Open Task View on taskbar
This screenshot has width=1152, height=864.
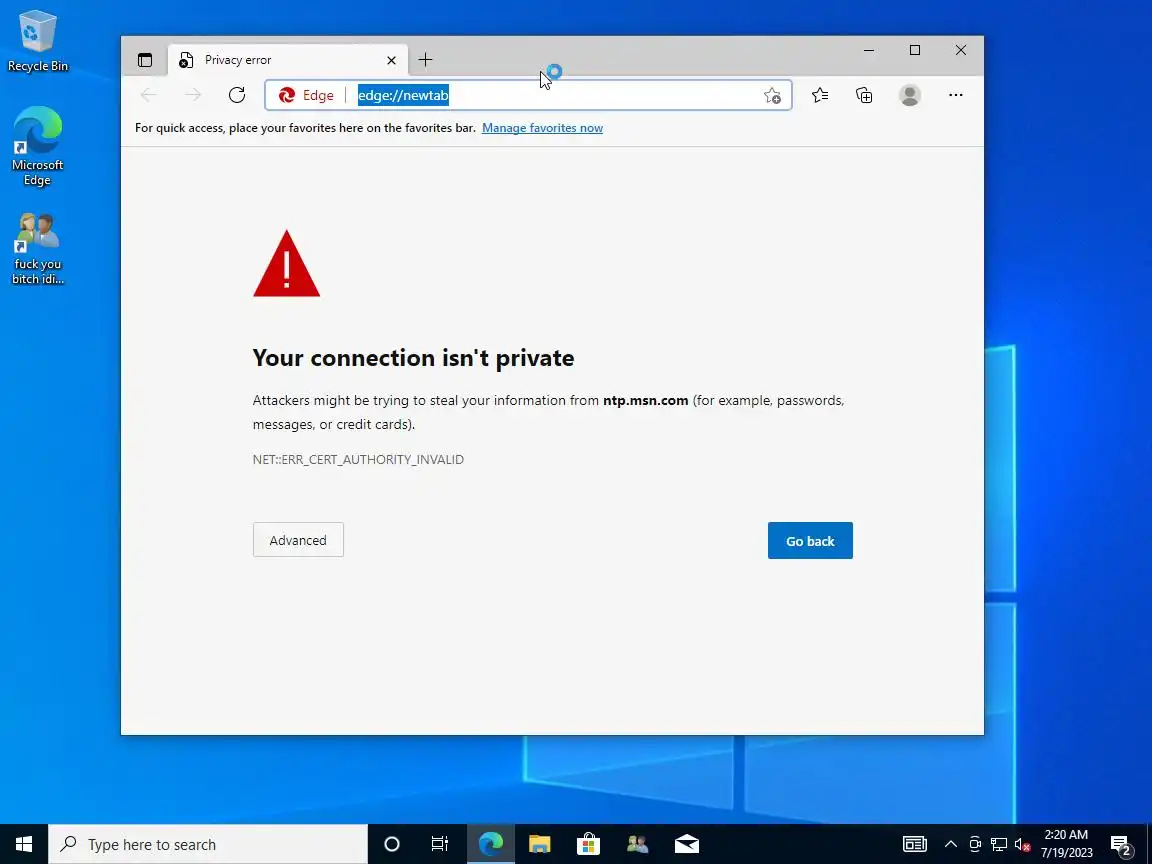440,844
